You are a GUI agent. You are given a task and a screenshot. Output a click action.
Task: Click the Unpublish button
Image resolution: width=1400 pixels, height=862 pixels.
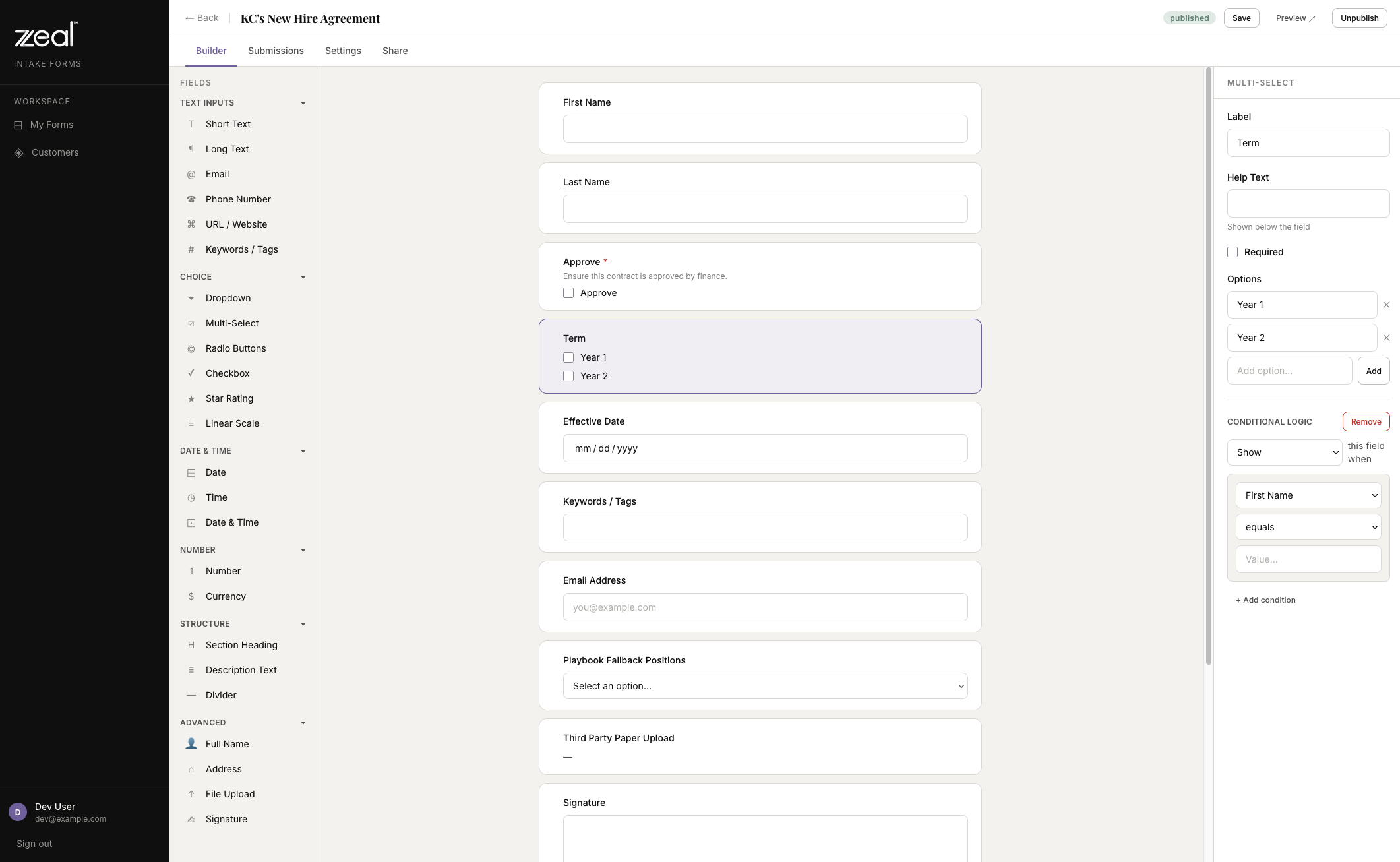1359,18
